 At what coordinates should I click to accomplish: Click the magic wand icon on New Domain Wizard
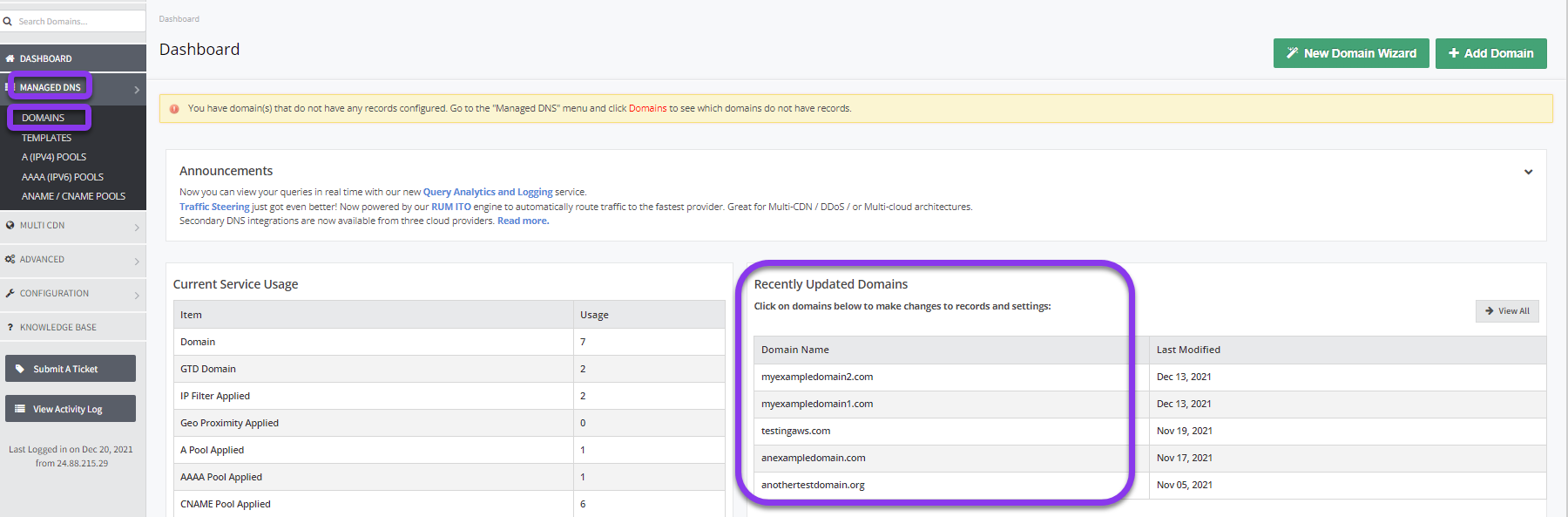click(1293, 53)
